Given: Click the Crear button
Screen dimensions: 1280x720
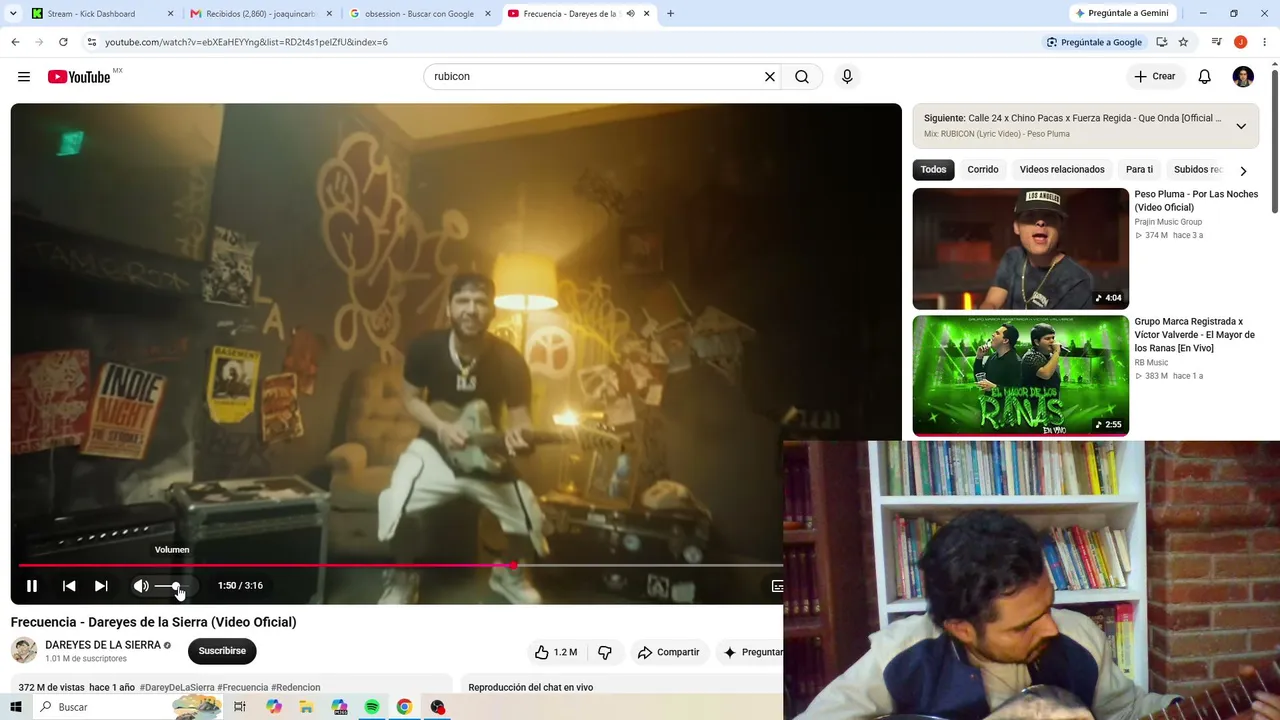Looking at the screenshot, I should coord(1154,77).
